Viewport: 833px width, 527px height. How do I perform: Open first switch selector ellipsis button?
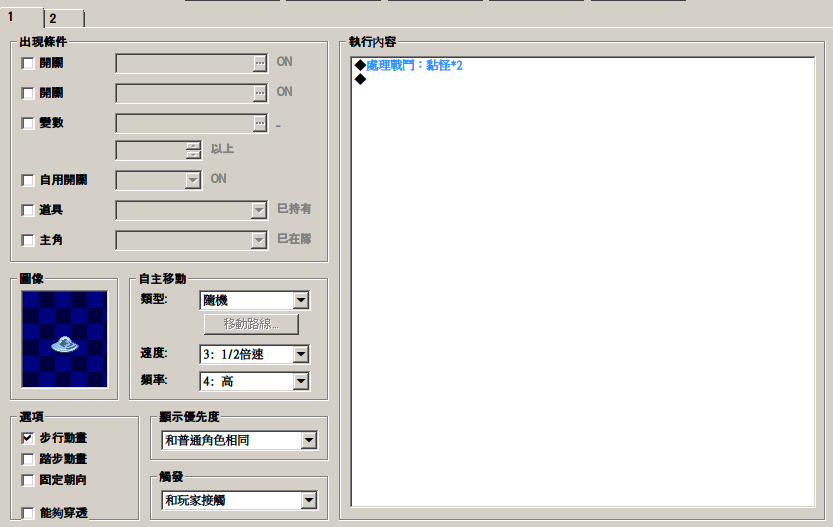(x=259, y=63)
